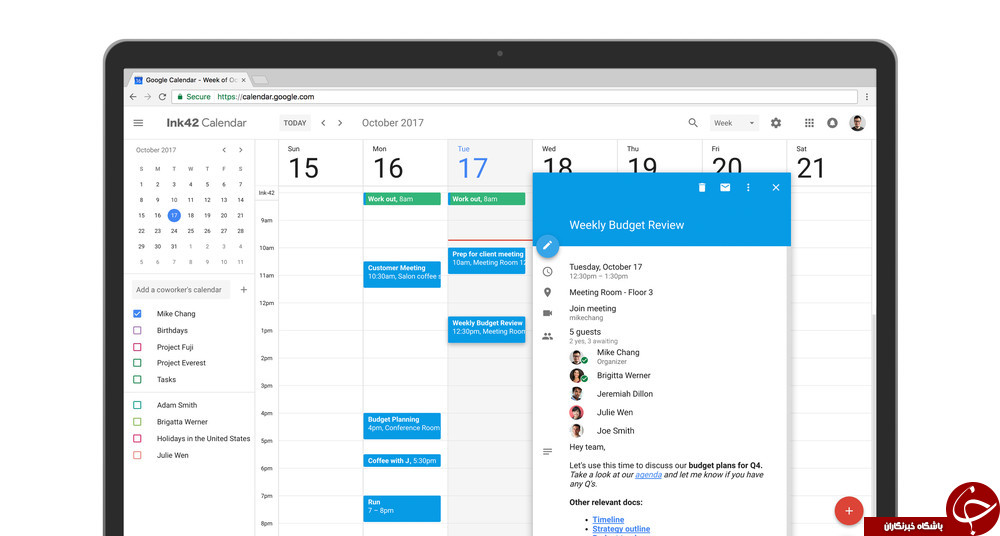Open Coffee with J event
This screenshot has height=536, width=1000.
tap(402, 461)
